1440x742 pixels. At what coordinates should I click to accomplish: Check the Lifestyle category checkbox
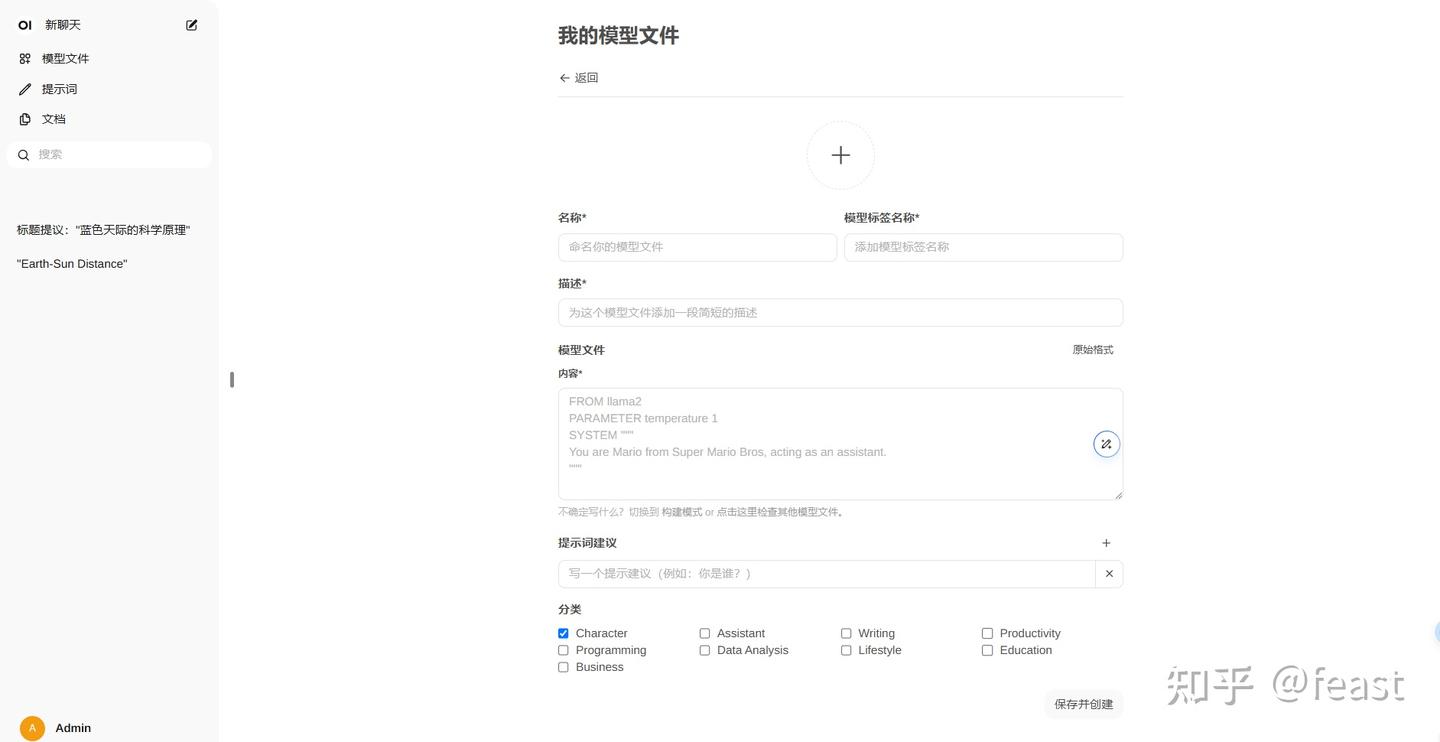click(846, 650)
